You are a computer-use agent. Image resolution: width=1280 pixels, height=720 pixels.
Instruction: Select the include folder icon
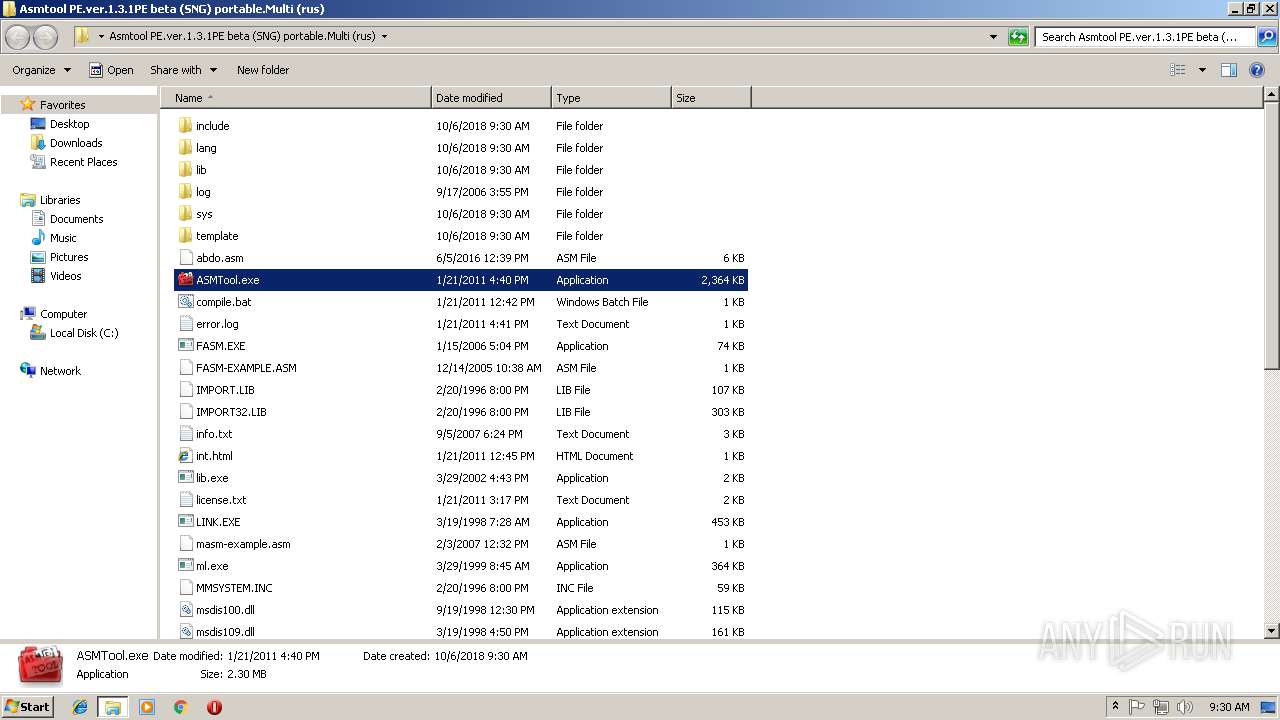pos(185,126)
